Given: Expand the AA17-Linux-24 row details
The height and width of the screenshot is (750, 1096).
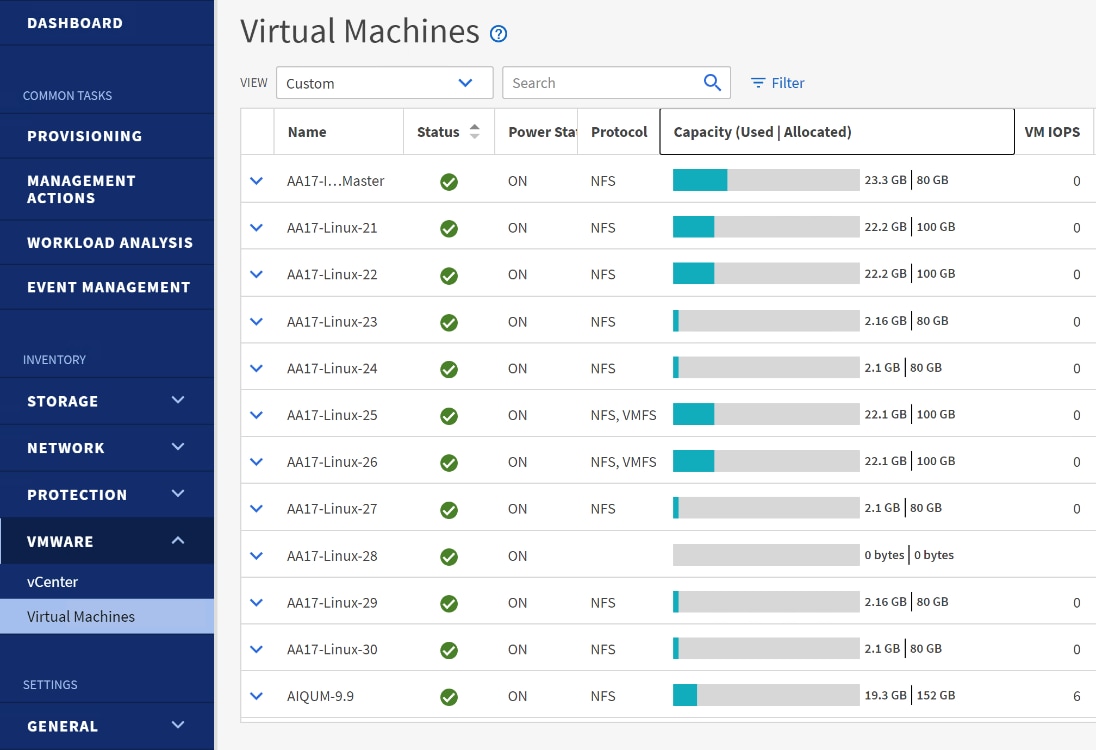Looking at the screenshot, I should coord(257,368).
